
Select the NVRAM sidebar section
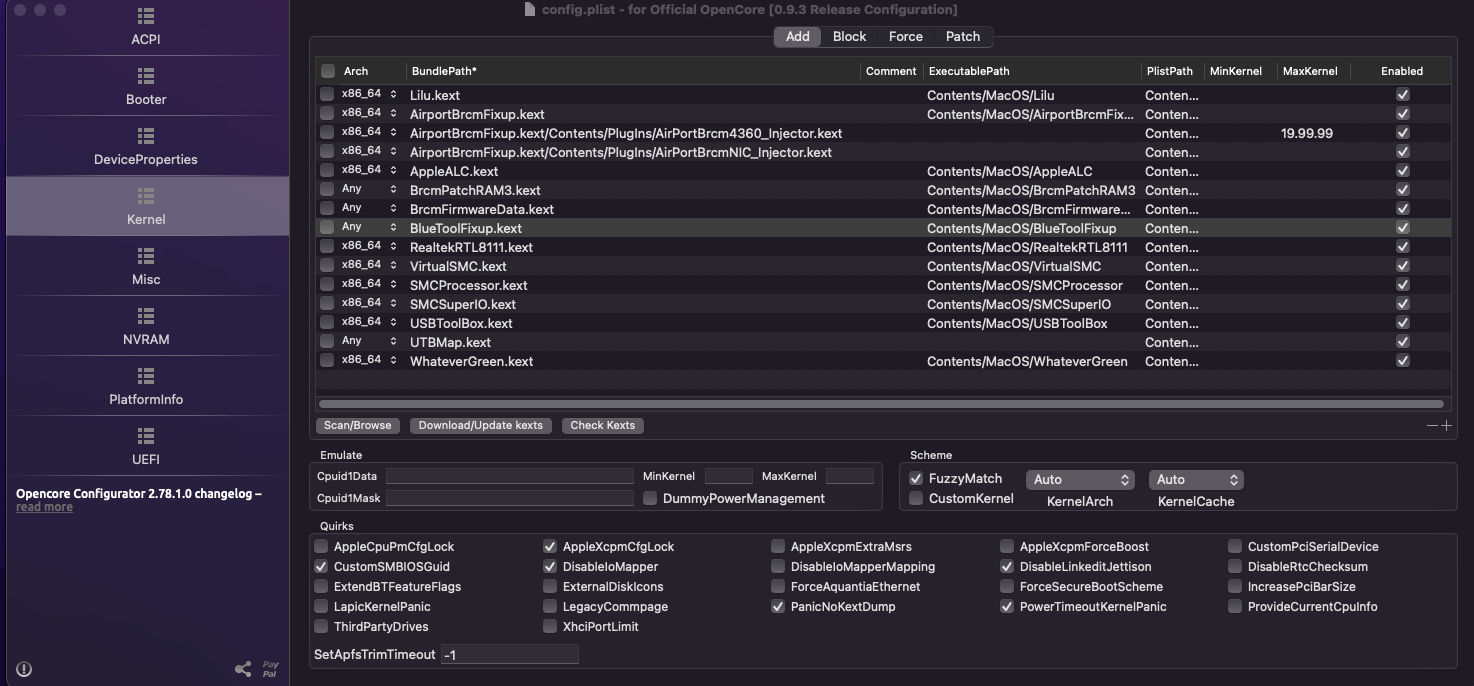146,327
